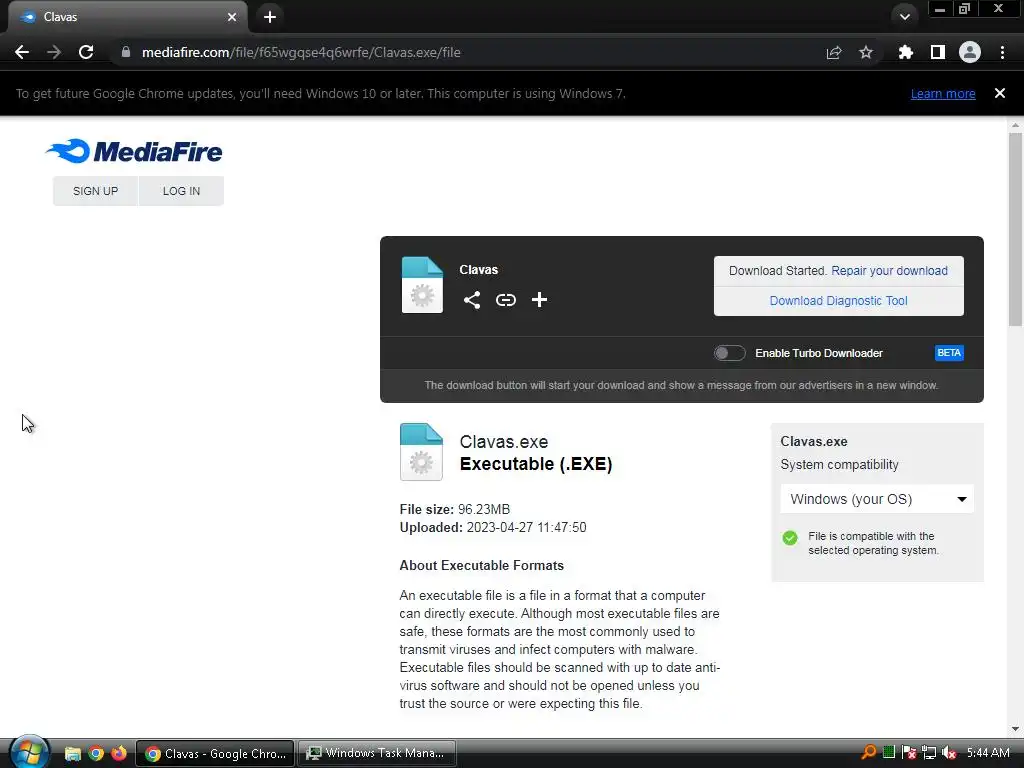Open File Explorer from taskbar
1024x768 pixels.
point(72,754)
